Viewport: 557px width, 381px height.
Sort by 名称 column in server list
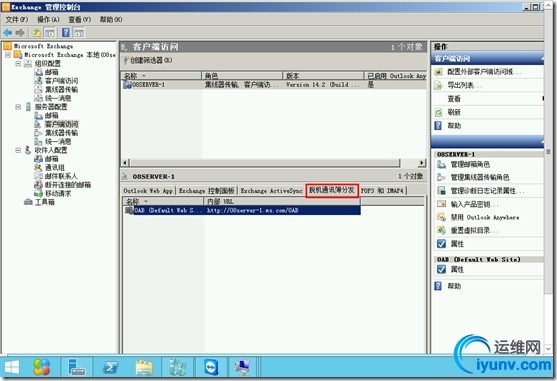162,76
